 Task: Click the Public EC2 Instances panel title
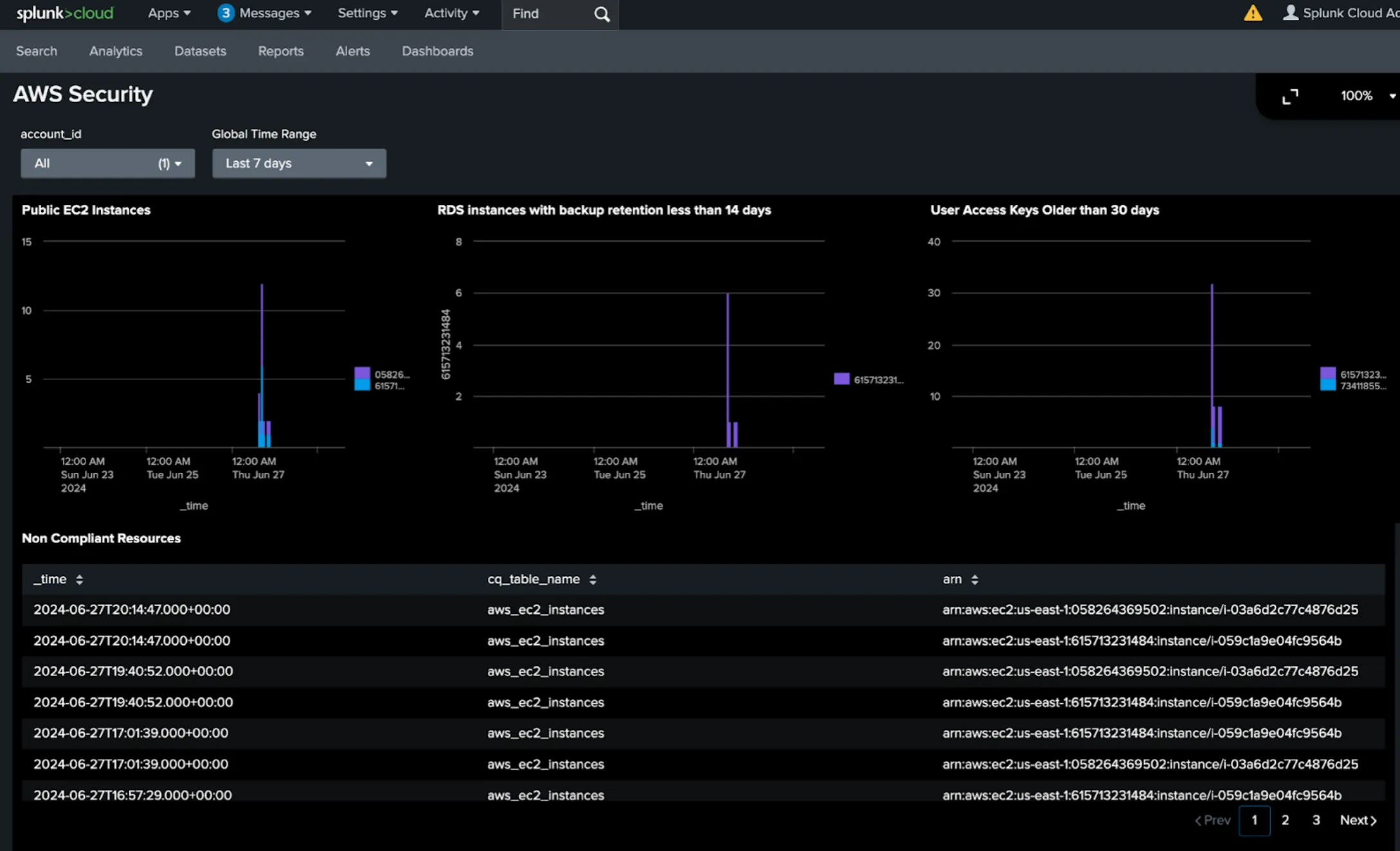(86, 210)
